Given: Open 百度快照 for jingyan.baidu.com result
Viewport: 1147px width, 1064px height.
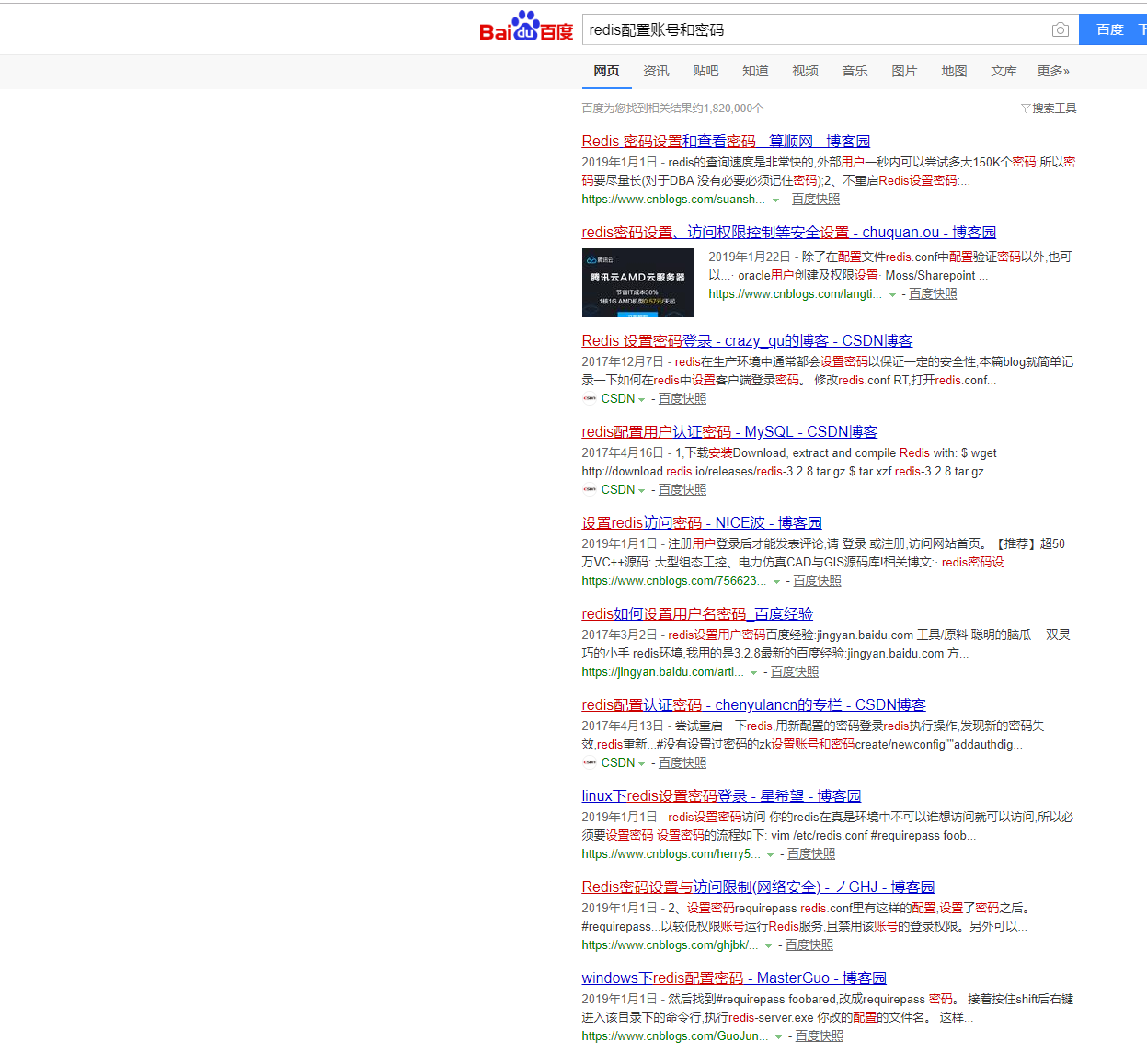Looking at the screenshot, I should (x=795, y=671).
